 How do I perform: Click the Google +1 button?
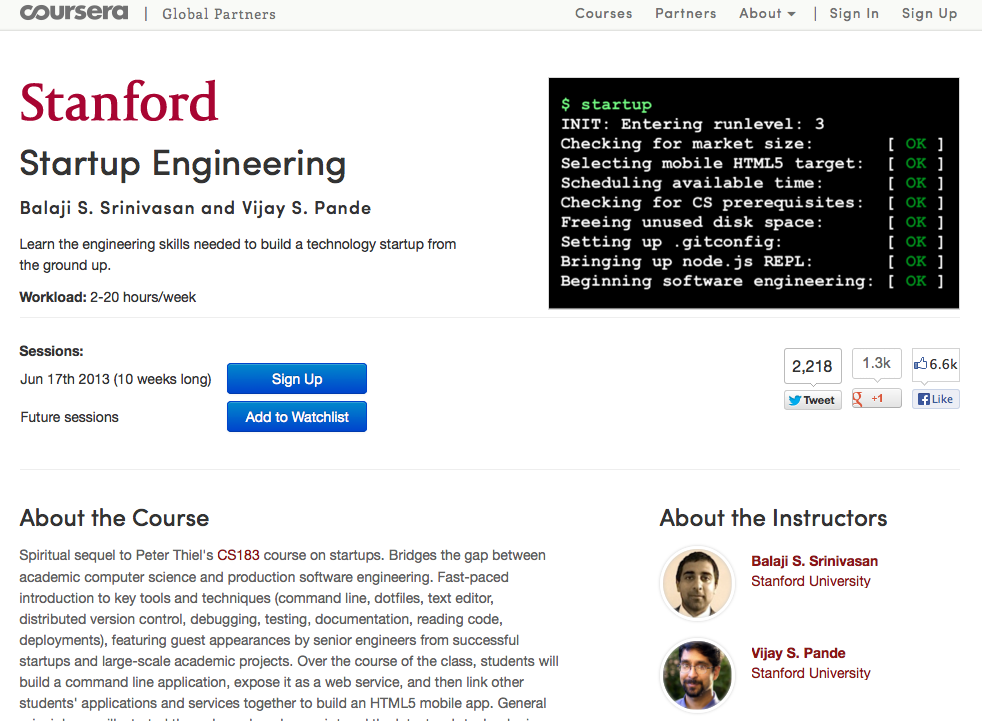pyautogui.click(x=876, y=399)
